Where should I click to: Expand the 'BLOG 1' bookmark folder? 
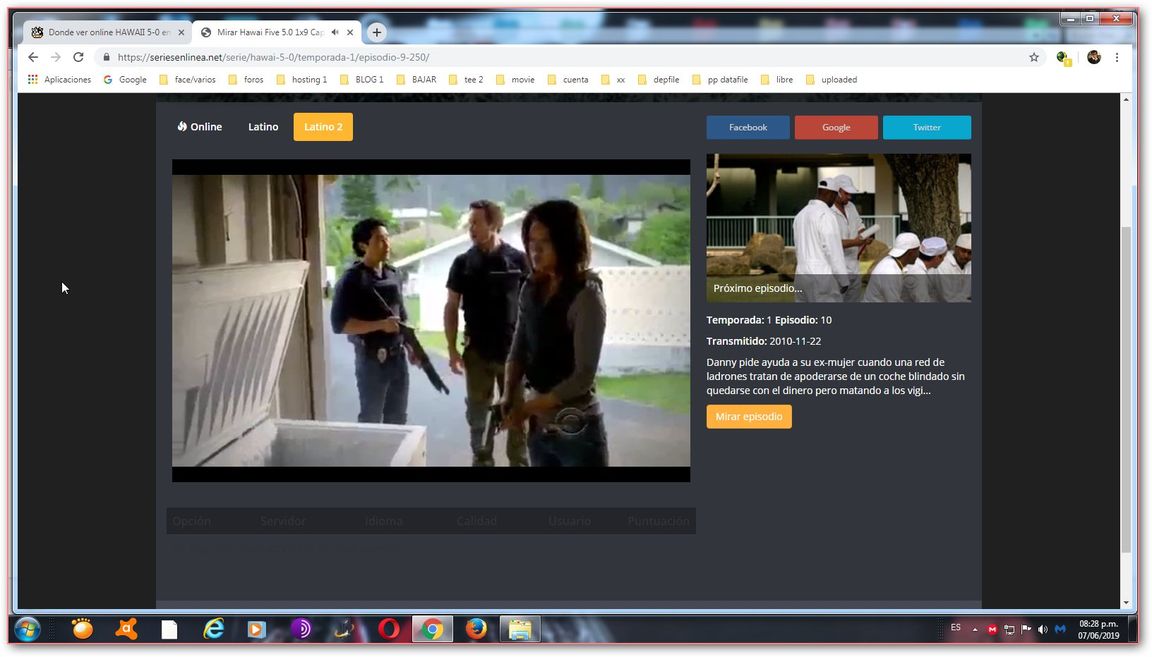[361, 79]
